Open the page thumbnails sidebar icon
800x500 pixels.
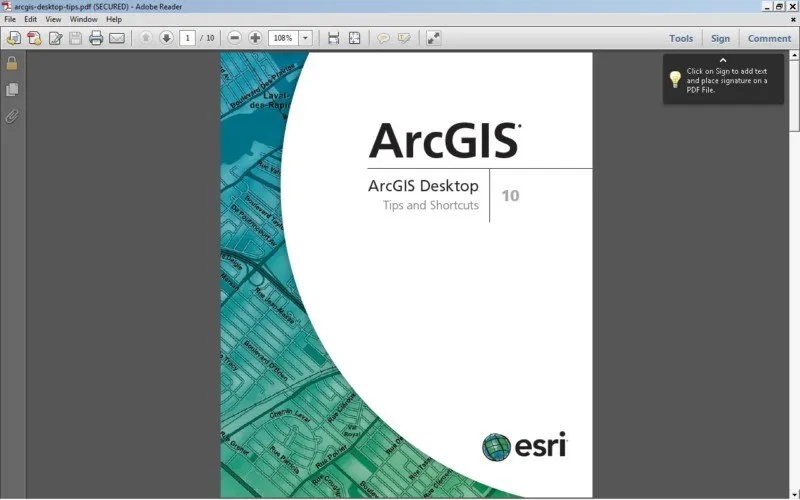12,90
